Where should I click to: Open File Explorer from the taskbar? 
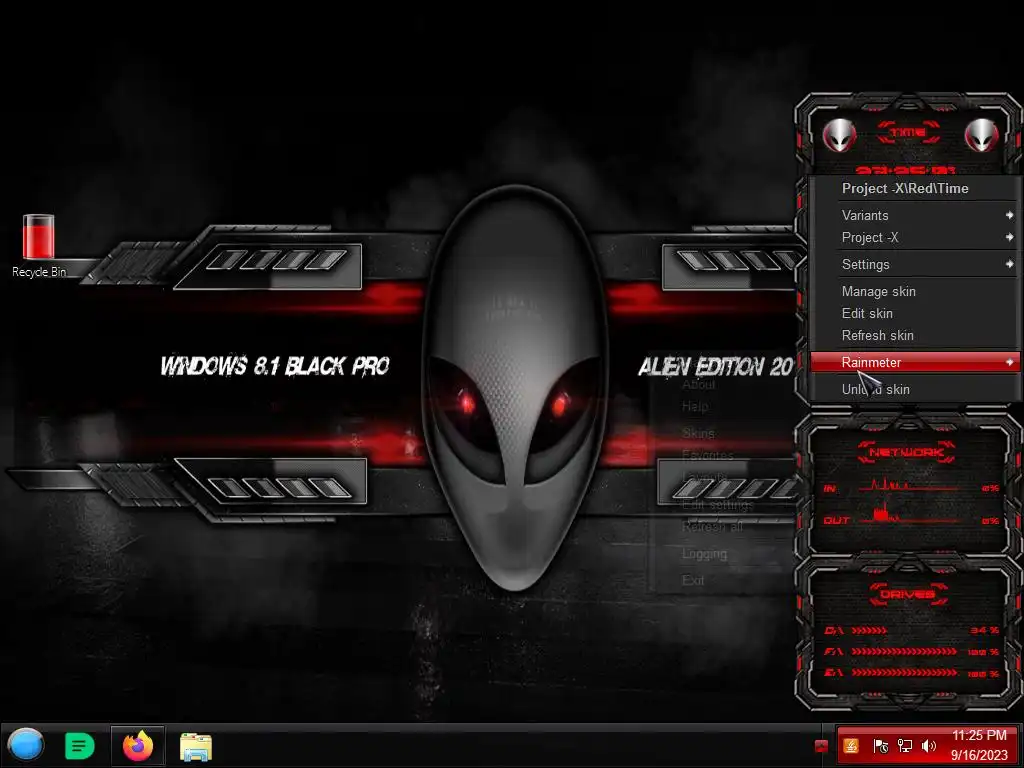pyautogui.click(x=195, y=747)
